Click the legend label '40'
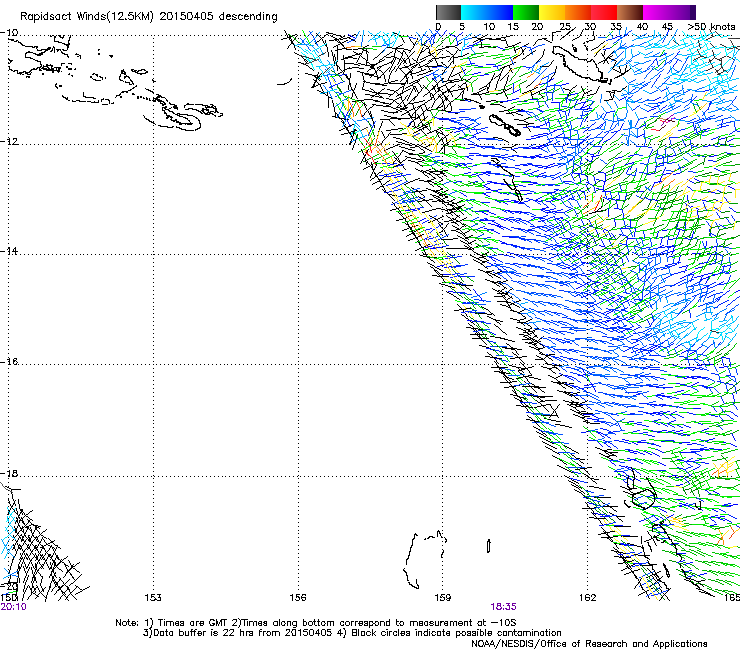 [x=642, y=27]
